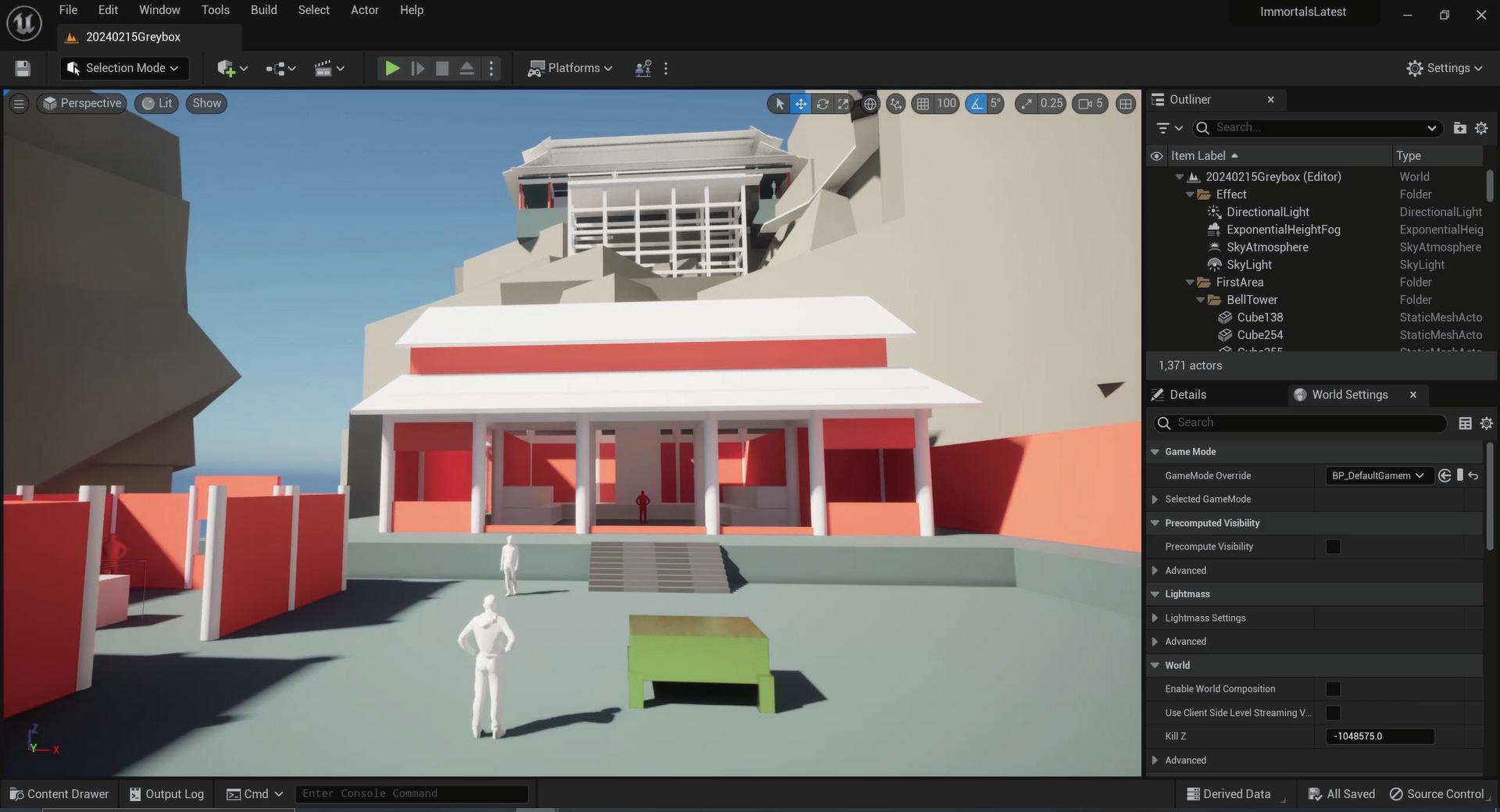The width and height of the screenshot is (1500, 812).
Task: Open the Selection Mode dropdown
Action: [x=123, y=69]
